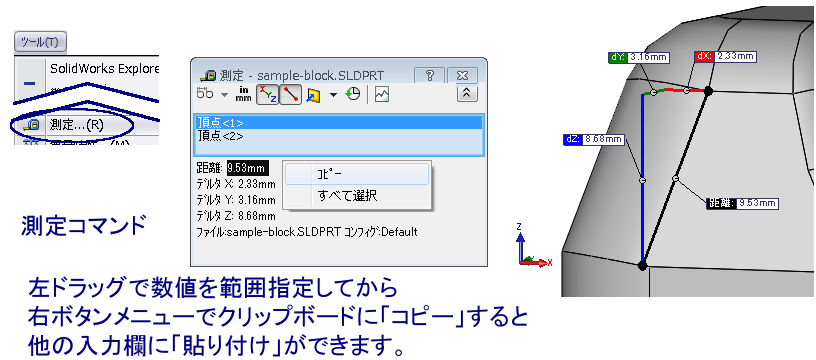
Task: Click the dY 3.16mm callout in the model view
Action: pyautogui.click(x=638, y=57)
